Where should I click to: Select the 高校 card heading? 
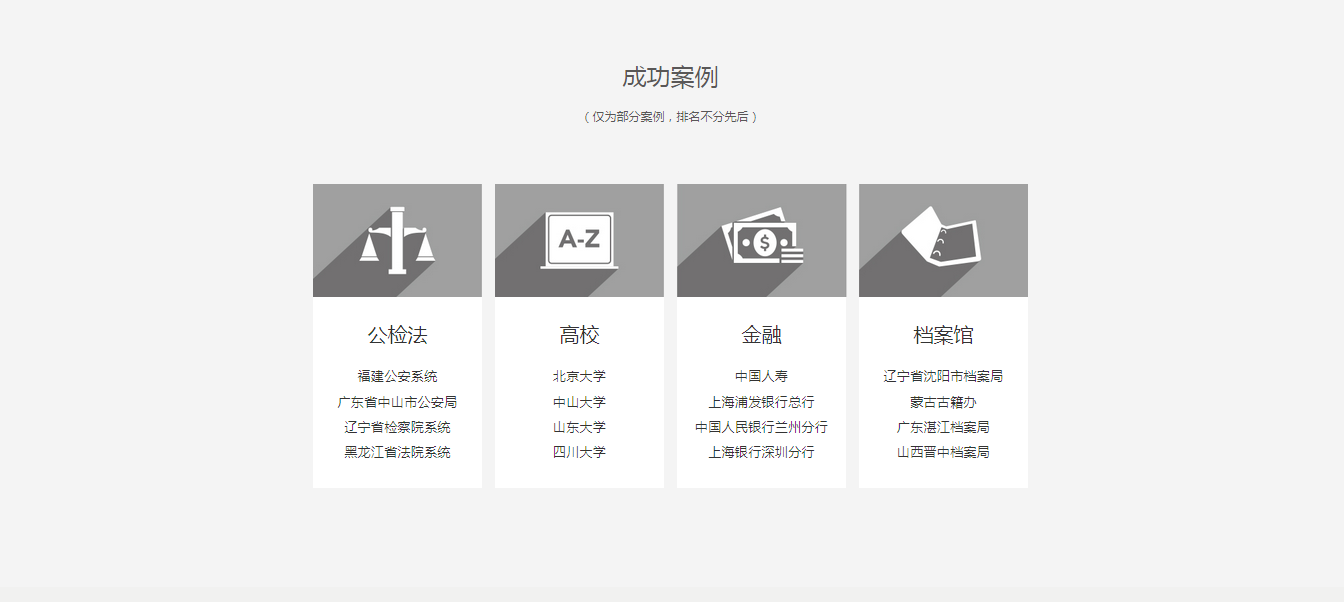pyautogui.click(x=579, y=335)
